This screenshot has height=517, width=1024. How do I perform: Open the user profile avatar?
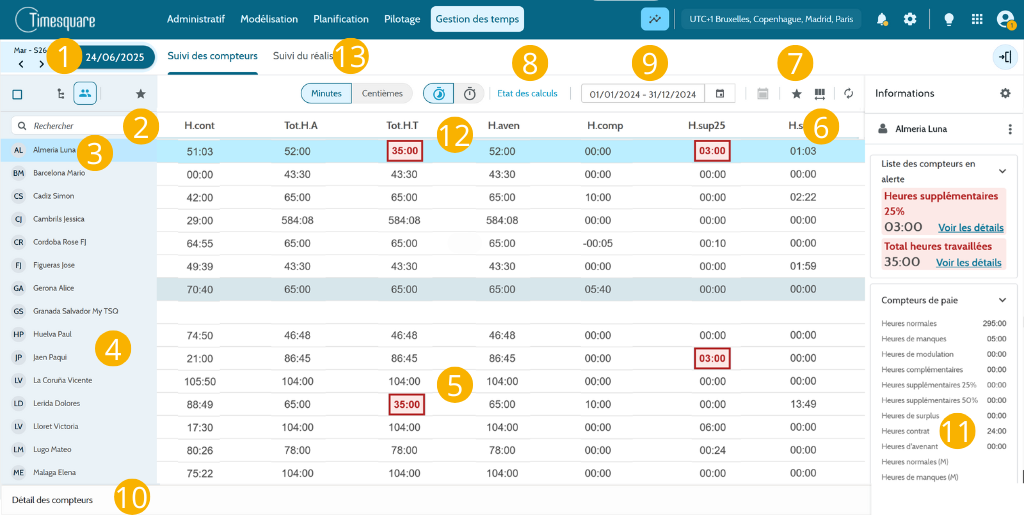click(1006, 20)
